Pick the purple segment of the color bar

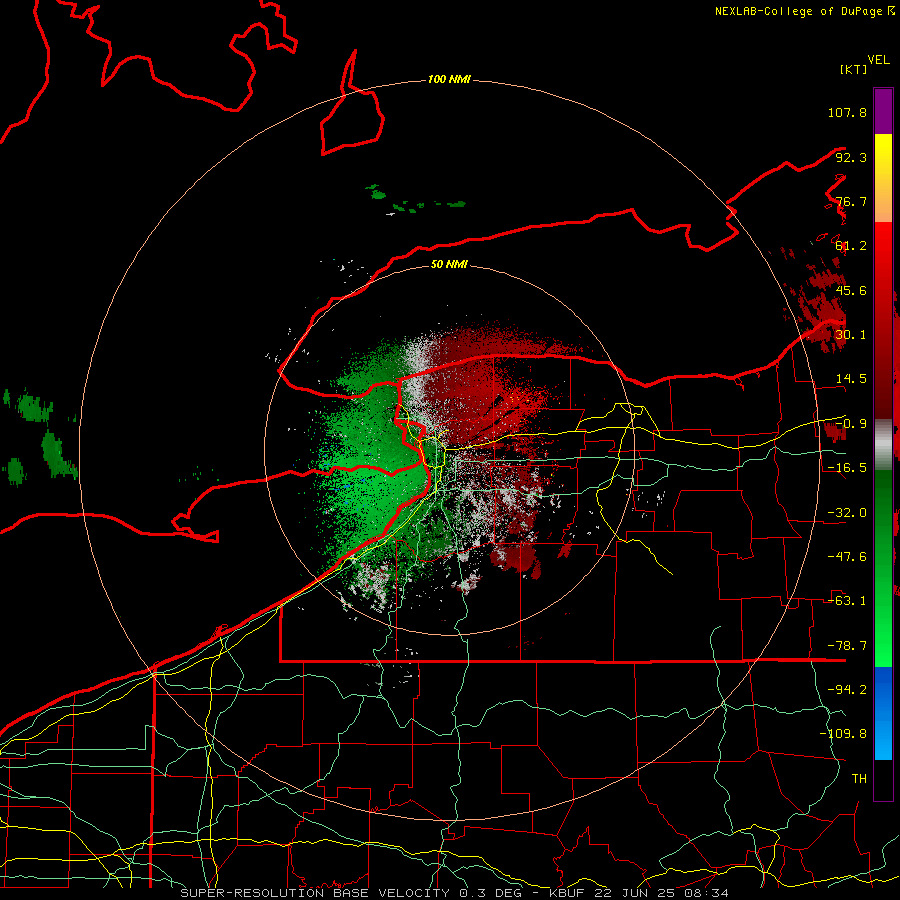[883, 111]
